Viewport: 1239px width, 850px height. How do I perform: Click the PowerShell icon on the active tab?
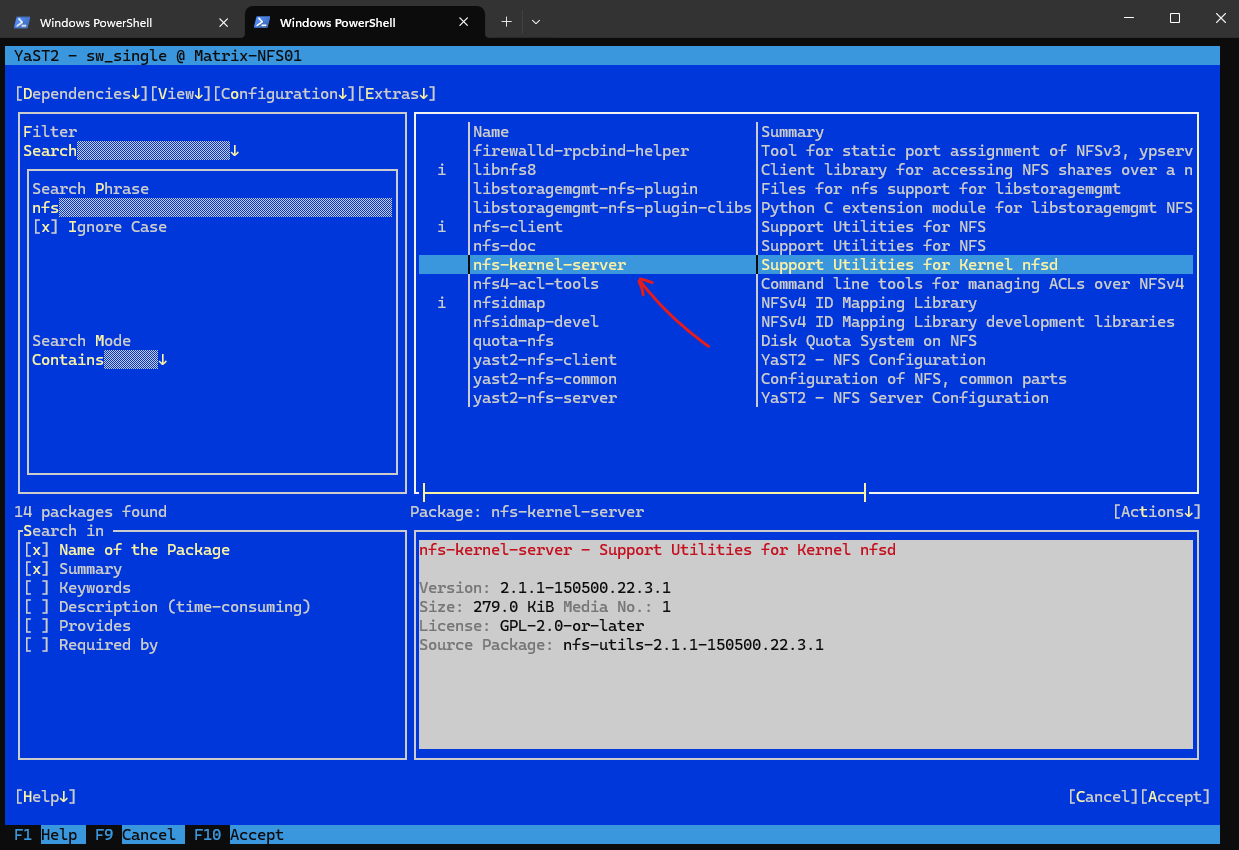[261, 20]
